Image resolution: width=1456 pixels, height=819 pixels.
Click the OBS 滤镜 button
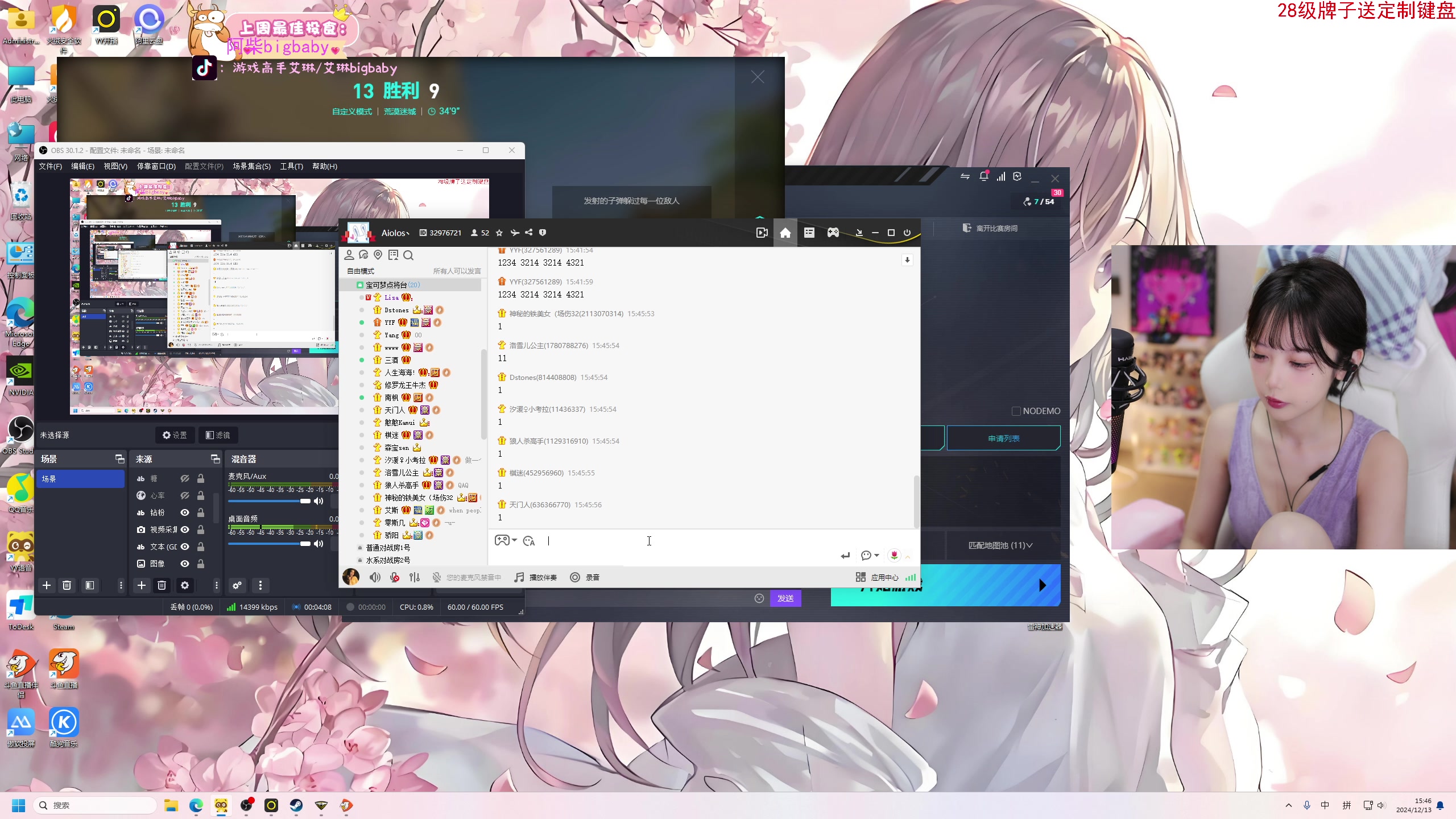click(218, 435)
